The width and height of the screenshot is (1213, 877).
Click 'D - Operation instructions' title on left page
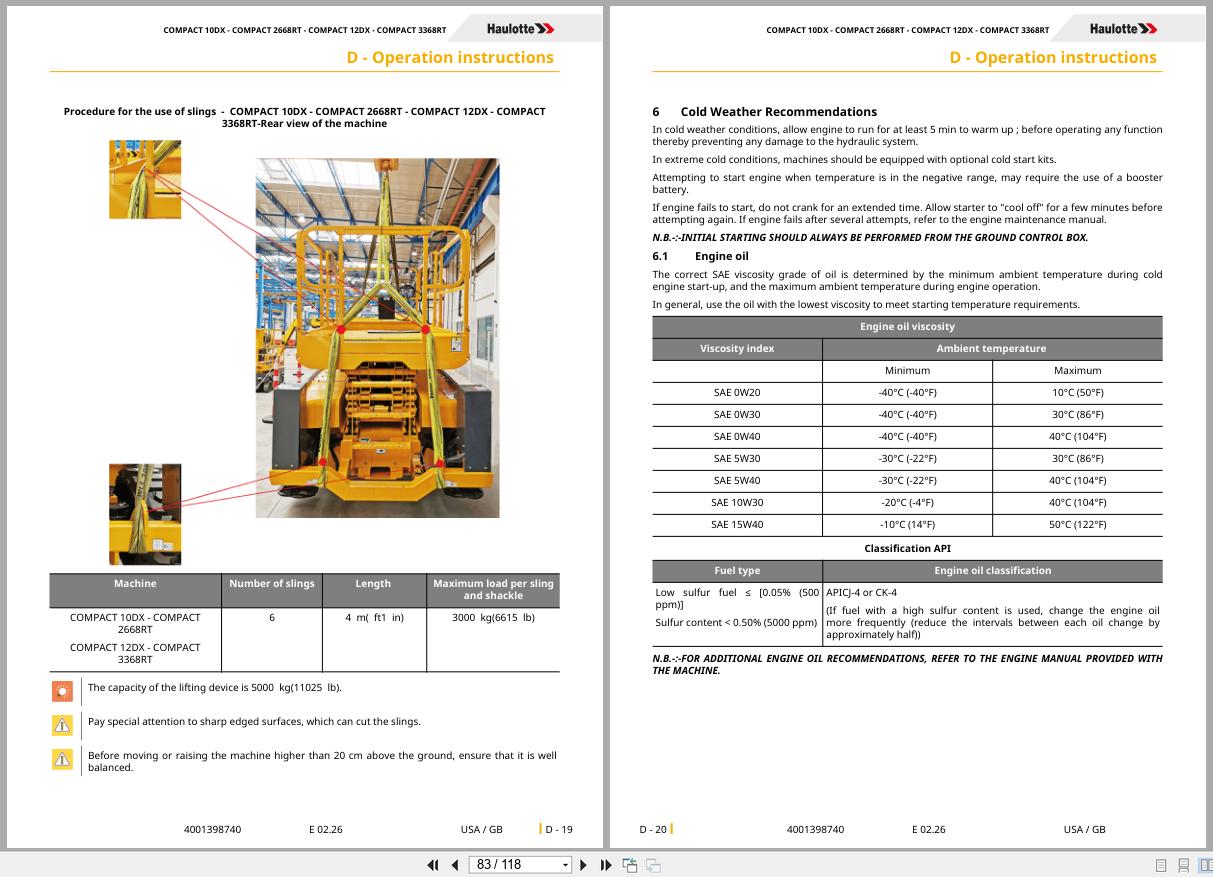(450, 58)
